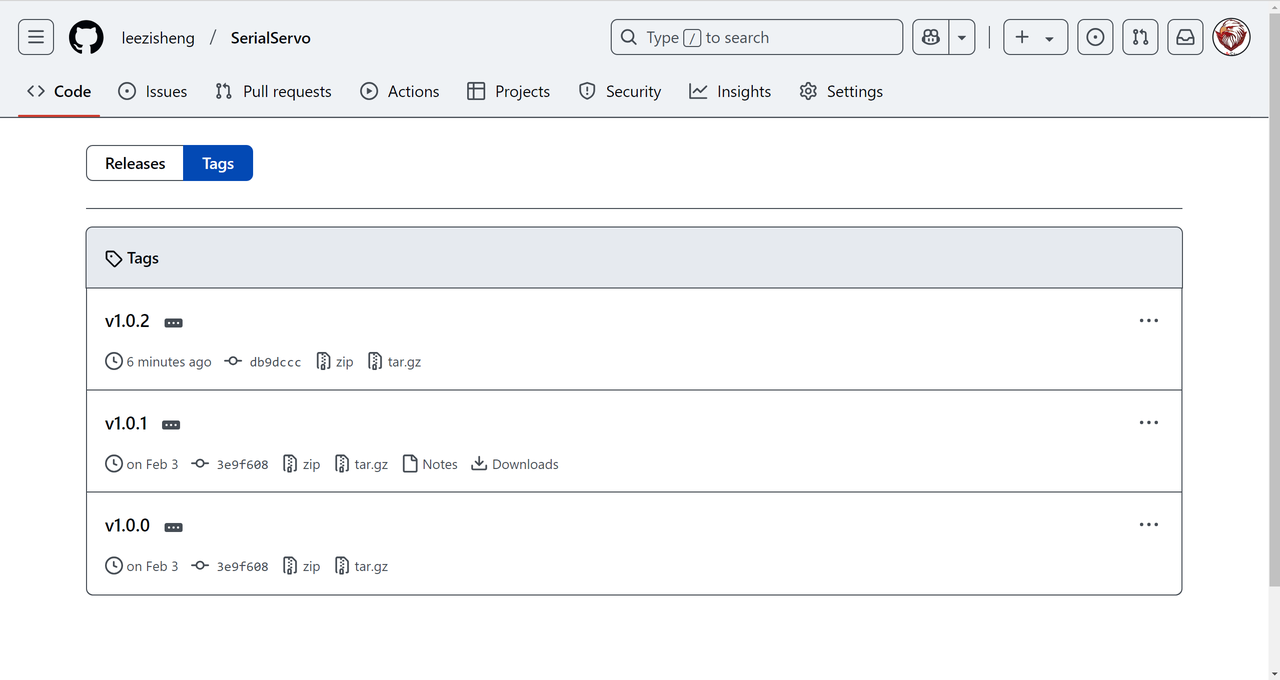This screenshot has width=1280, height=680.
Task: Open the Copilot dropdown arrow
Action: click(962, 38)
